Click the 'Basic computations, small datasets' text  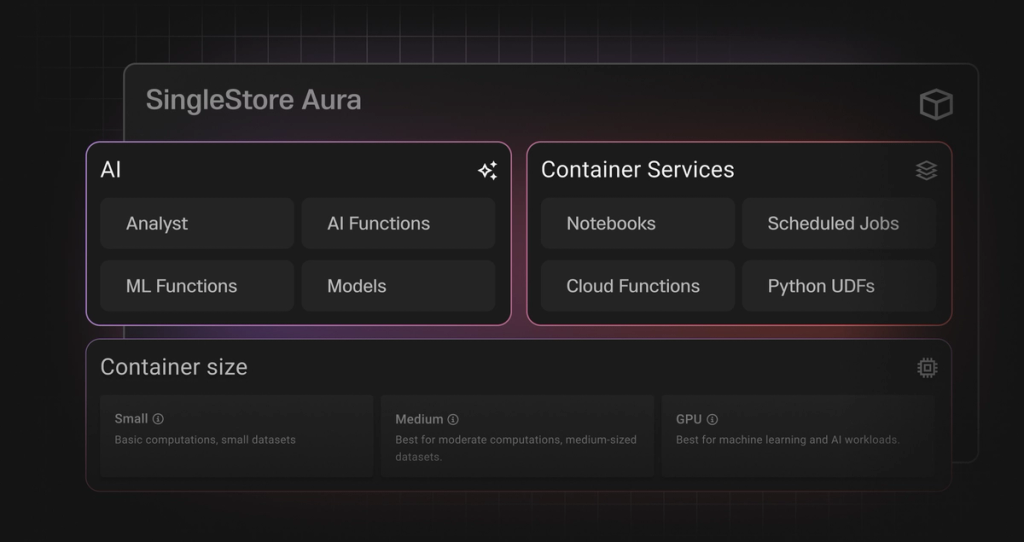coord(205,440)
